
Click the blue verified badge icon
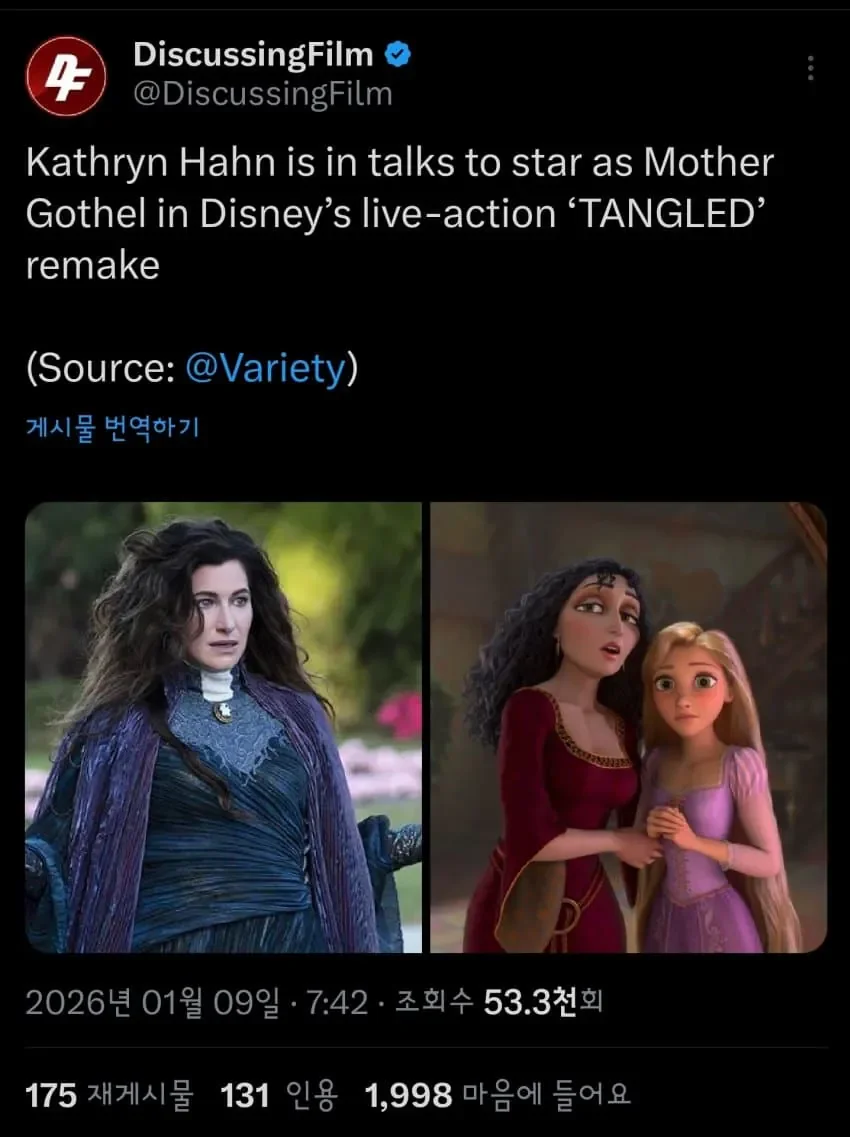(397, 55)
